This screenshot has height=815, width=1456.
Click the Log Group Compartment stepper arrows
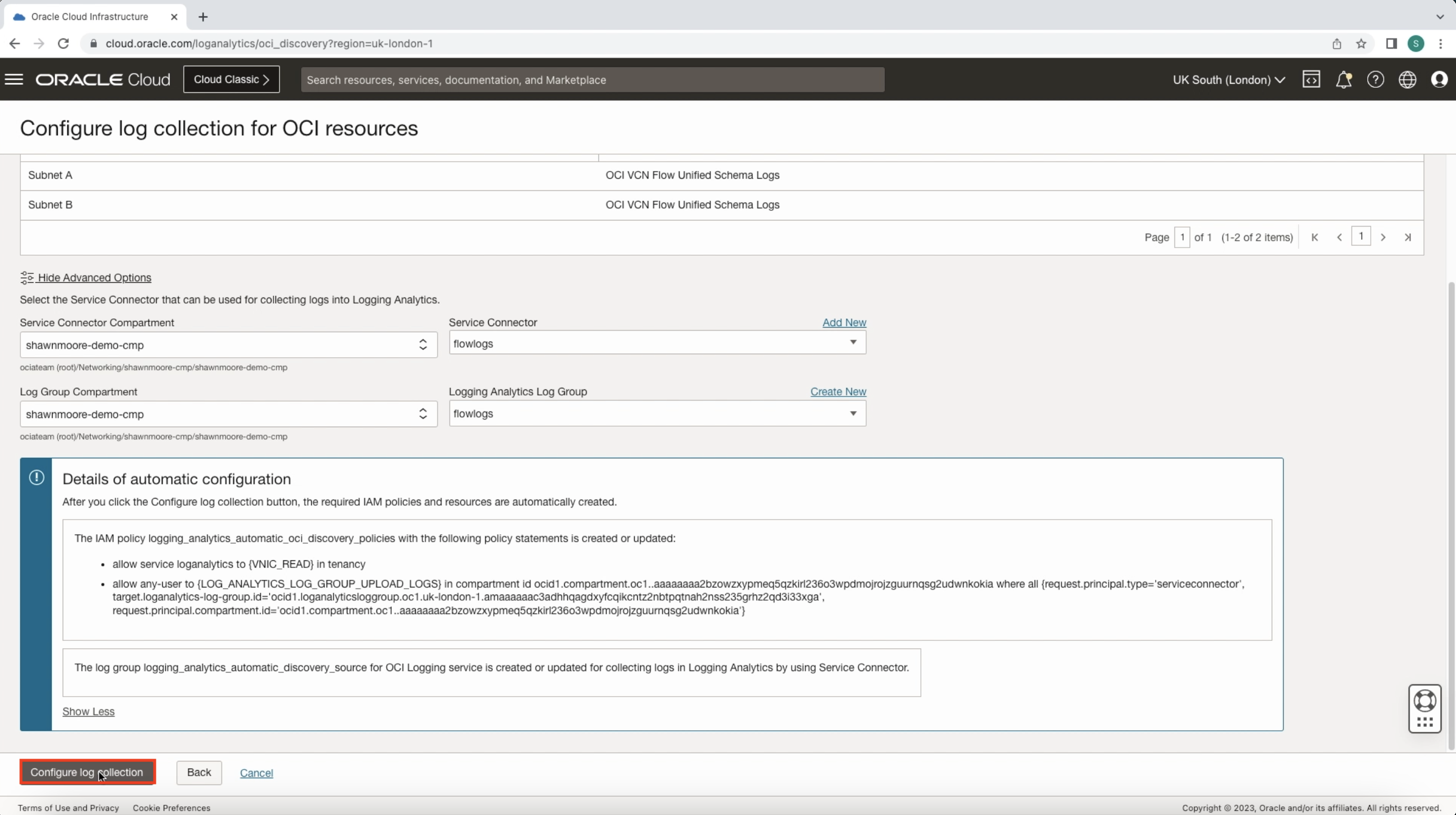pos(423,413)
